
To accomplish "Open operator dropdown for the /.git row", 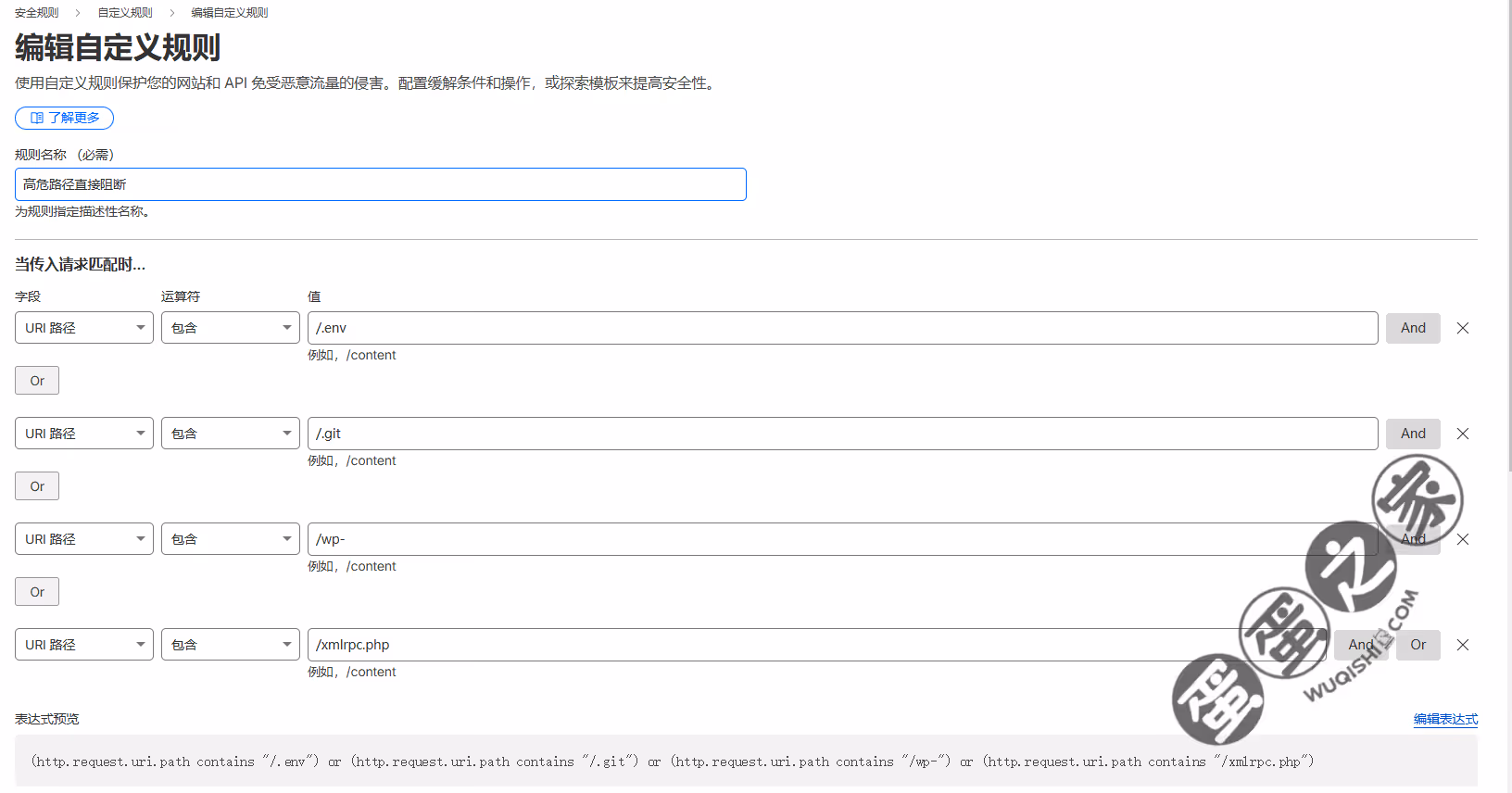I will click(231, 434).
